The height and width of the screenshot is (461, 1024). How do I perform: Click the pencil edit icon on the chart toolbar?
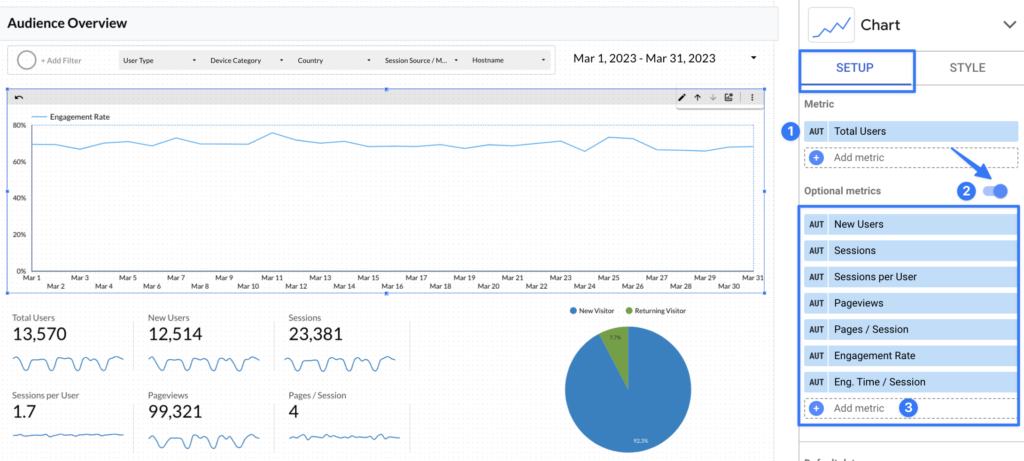tap(682, 97)
